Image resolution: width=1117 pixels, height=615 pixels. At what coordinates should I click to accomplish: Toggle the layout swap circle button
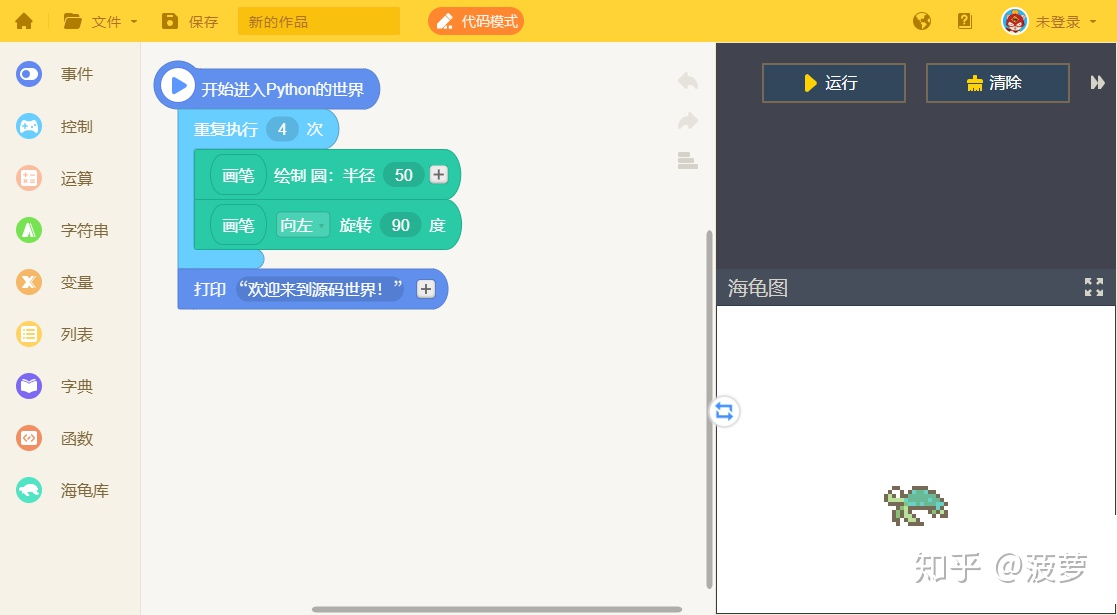coord(724,411)
